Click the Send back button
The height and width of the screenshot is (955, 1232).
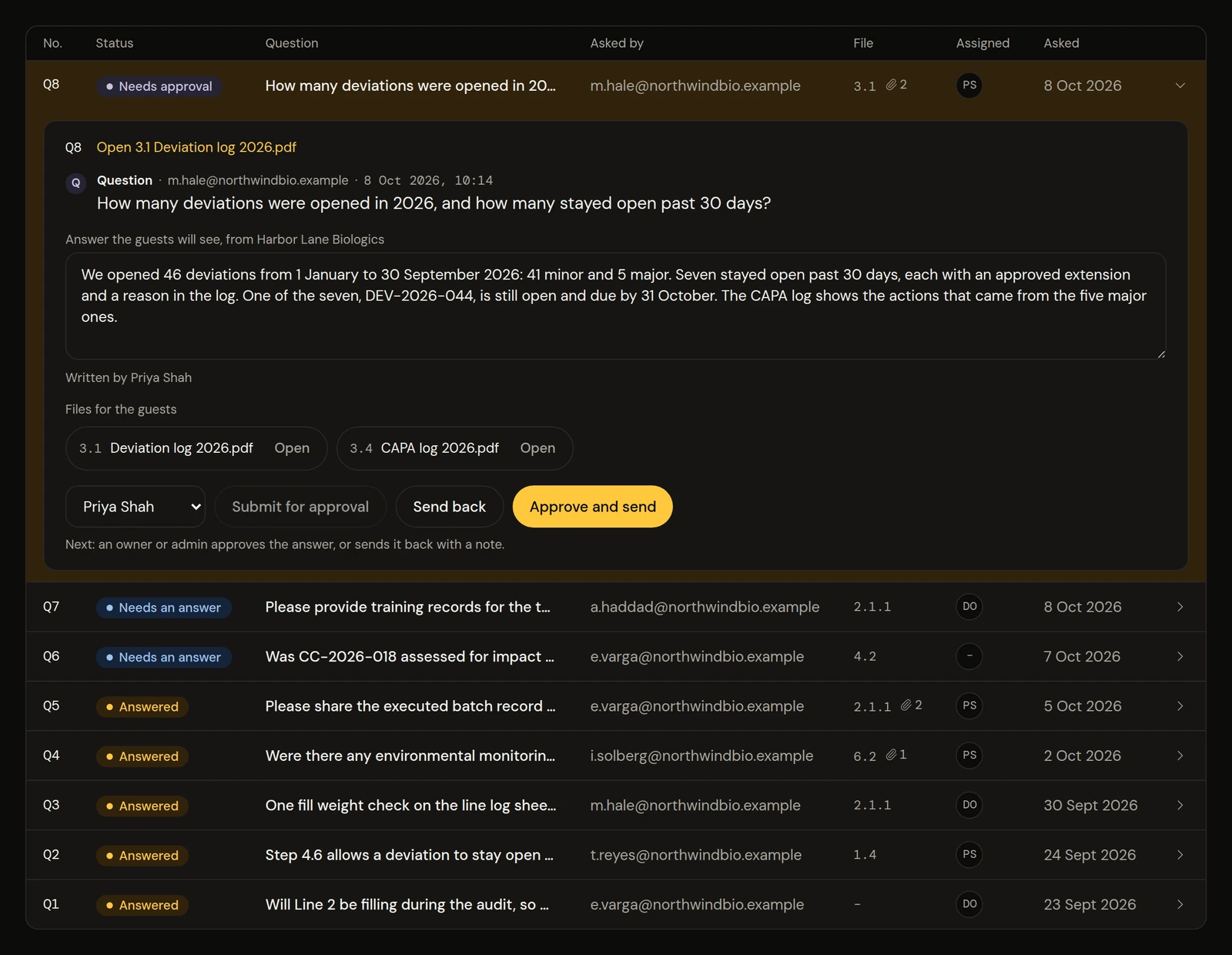pyautogui.click(x=450, y=507)
